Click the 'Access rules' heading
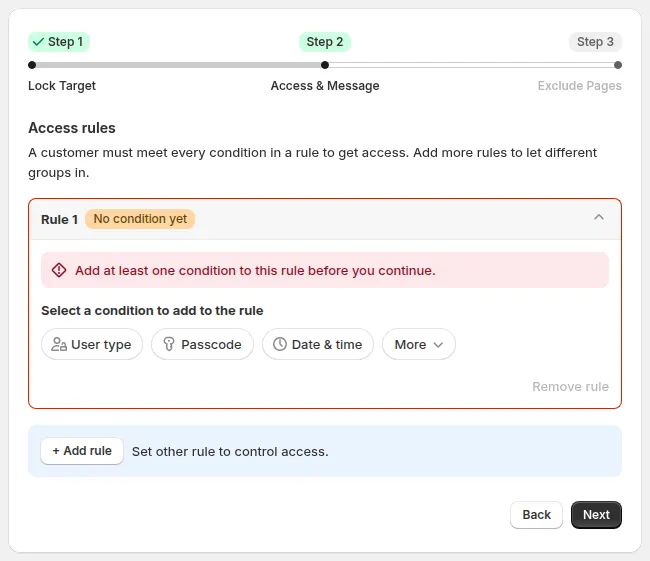 point(72,128)
